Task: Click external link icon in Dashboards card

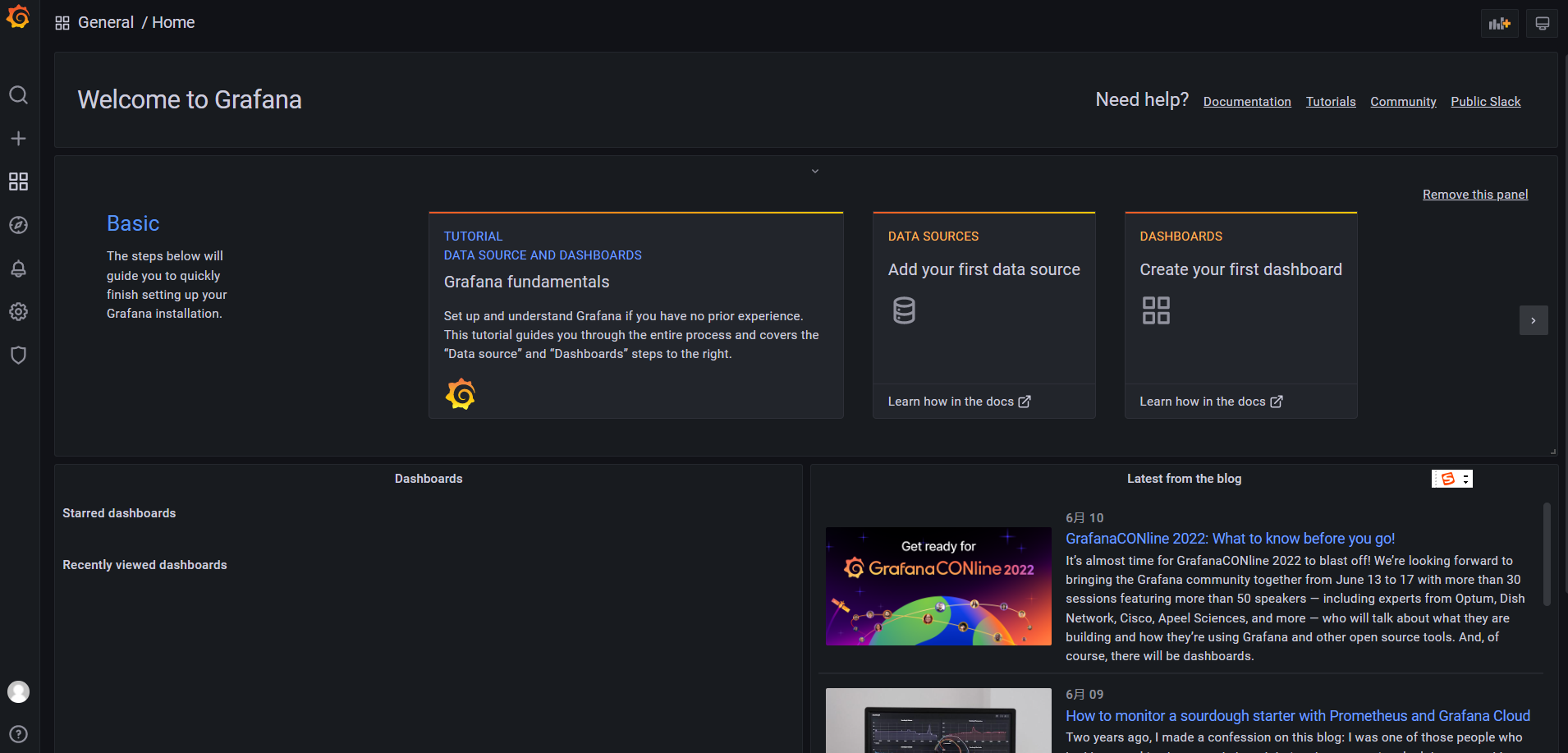Action: click(x=1277, y=402)
